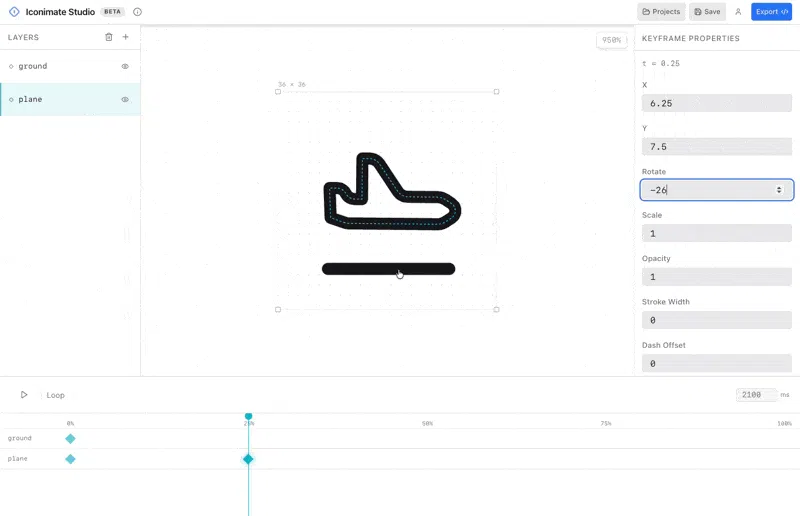Toggle the Loop option

click(56, 395)
